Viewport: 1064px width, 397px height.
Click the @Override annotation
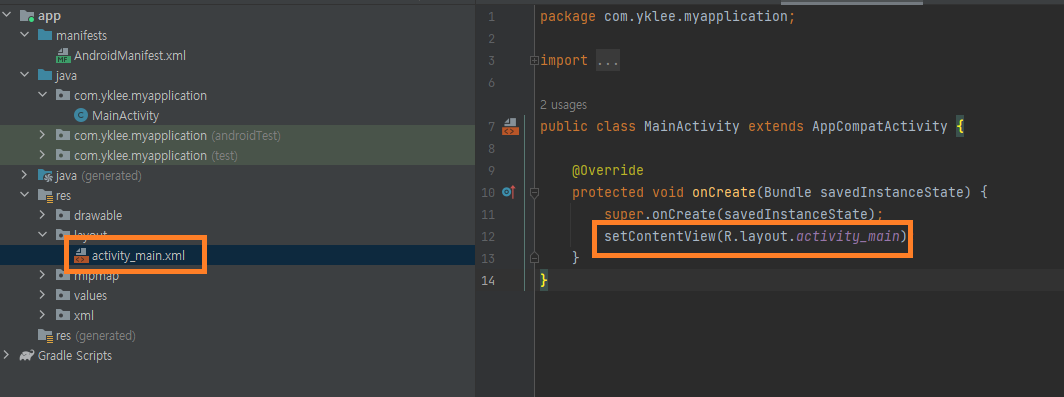click(x=608, y=170)
